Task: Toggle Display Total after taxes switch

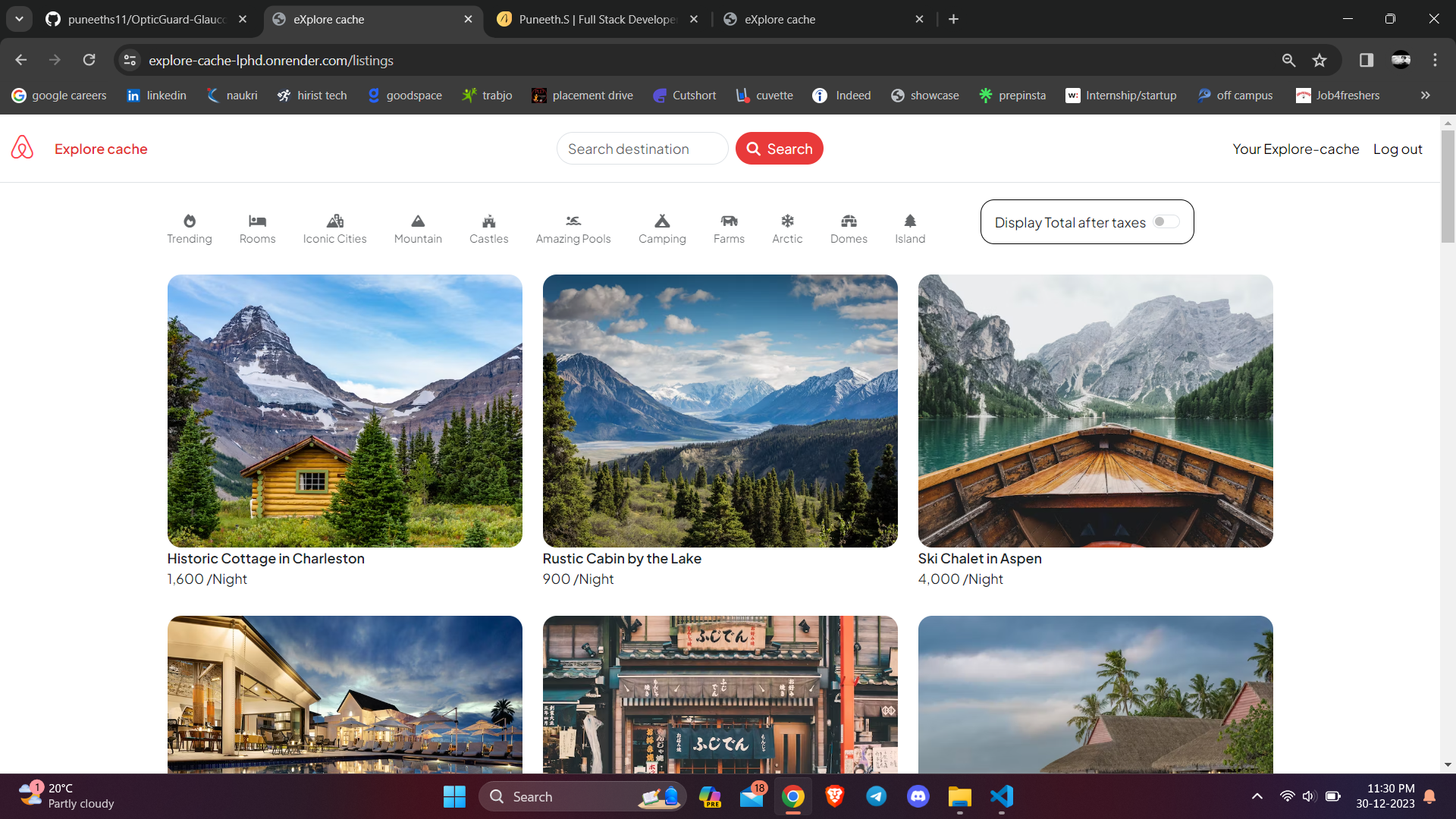Action: [x=1166, y=221]
